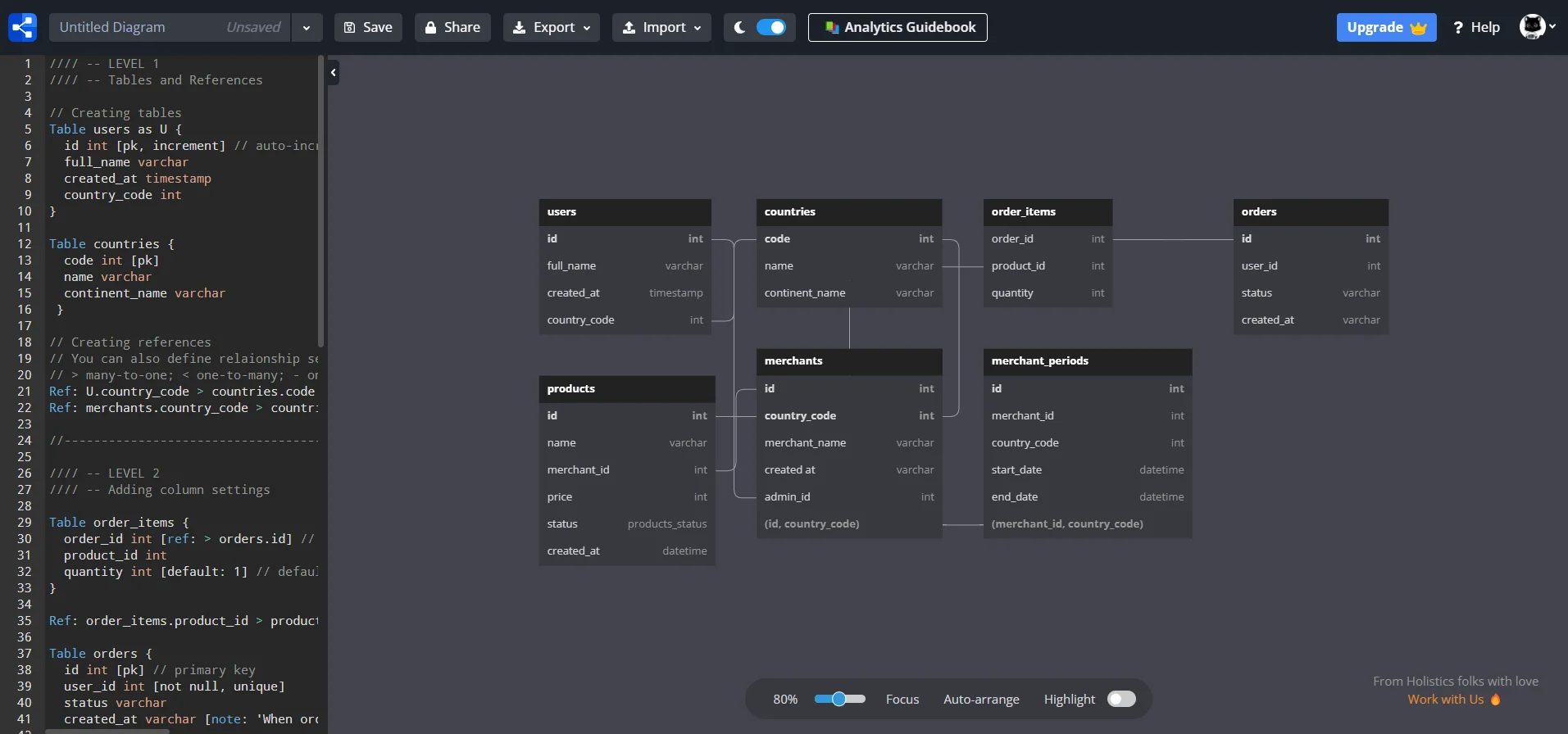Click the dbdiagram logo icon
The image size is (1568, 734).
22,27
